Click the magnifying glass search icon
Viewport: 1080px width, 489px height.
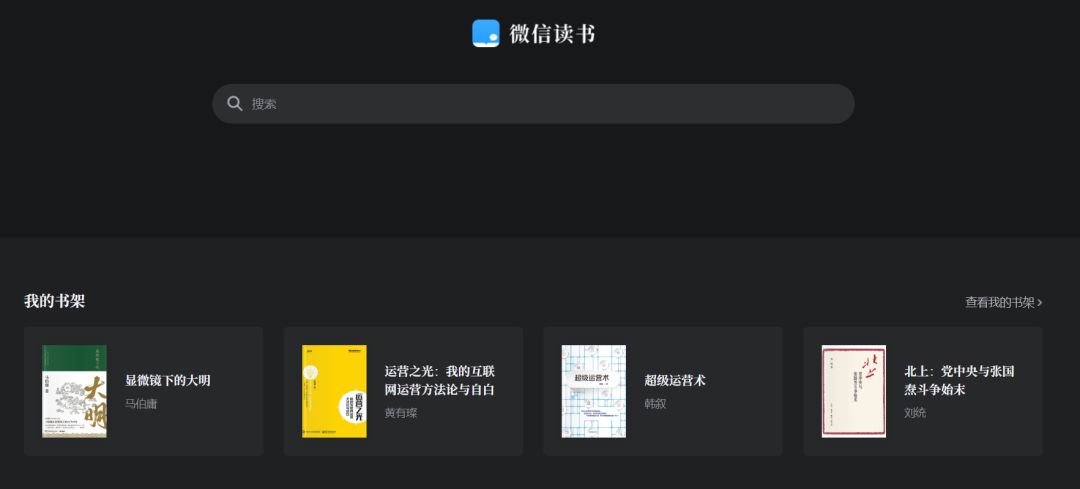click(235, 104)
